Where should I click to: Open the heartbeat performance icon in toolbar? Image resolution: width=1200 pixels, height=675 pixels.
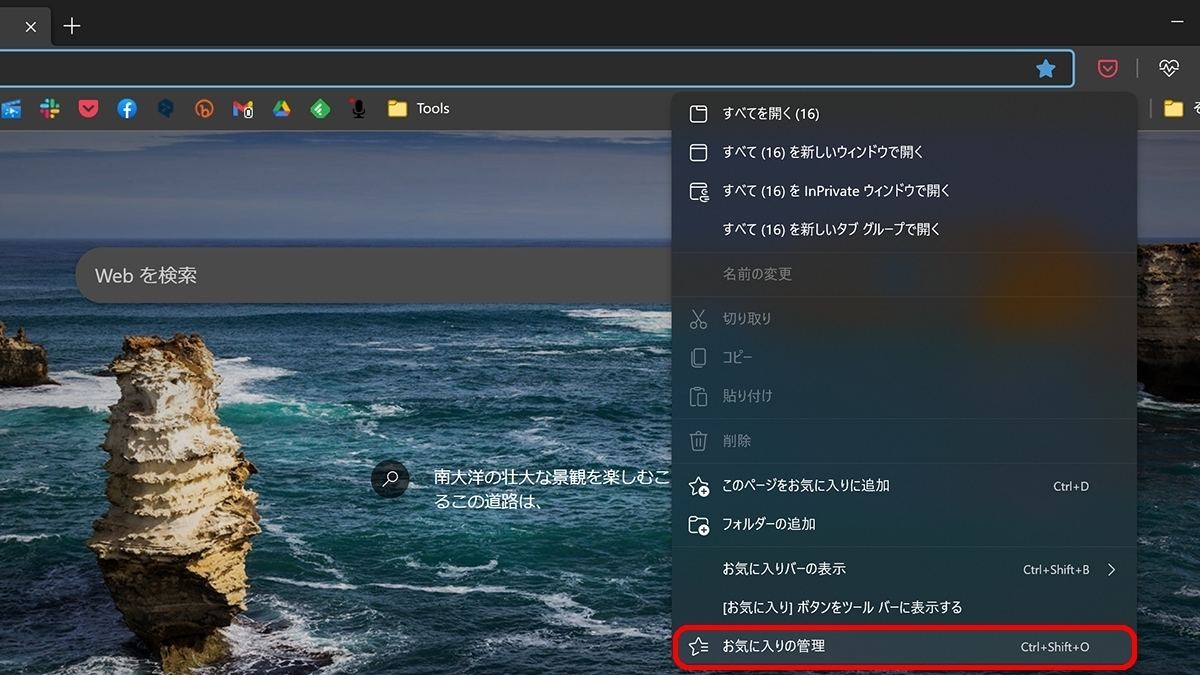pos(1169,69)
